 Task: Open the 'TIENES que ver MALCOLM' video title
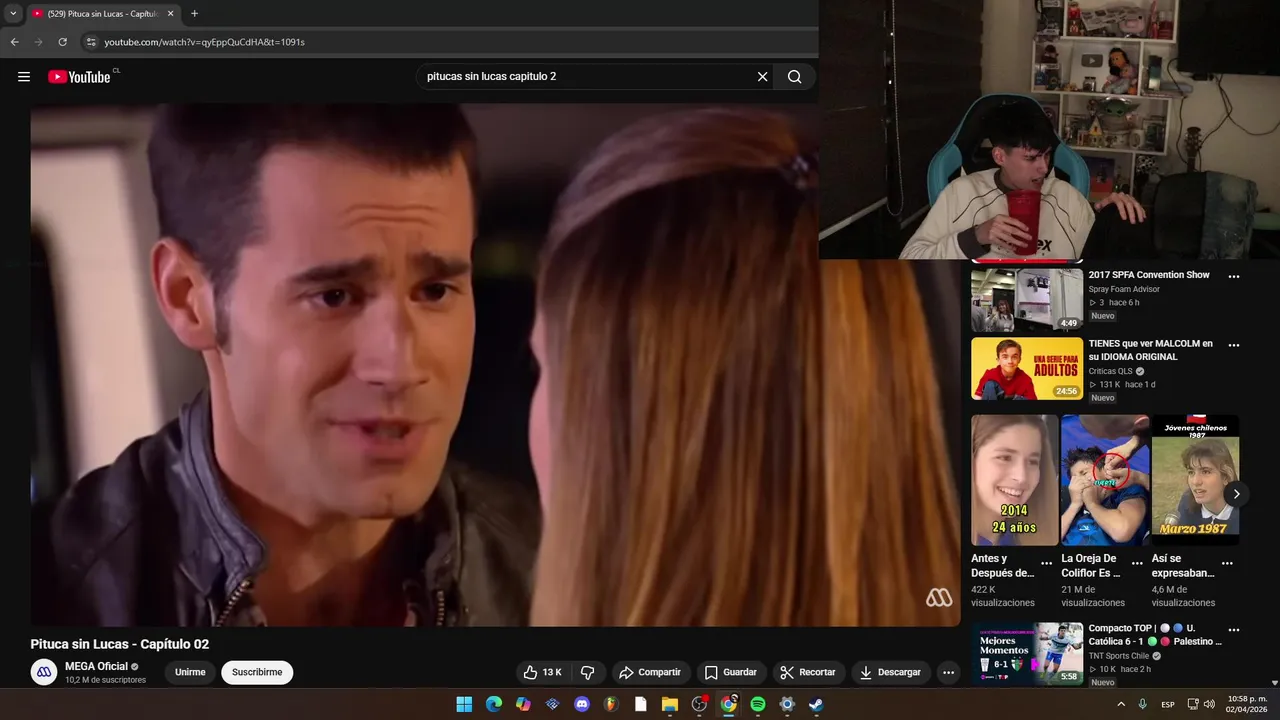[1151, 350]
